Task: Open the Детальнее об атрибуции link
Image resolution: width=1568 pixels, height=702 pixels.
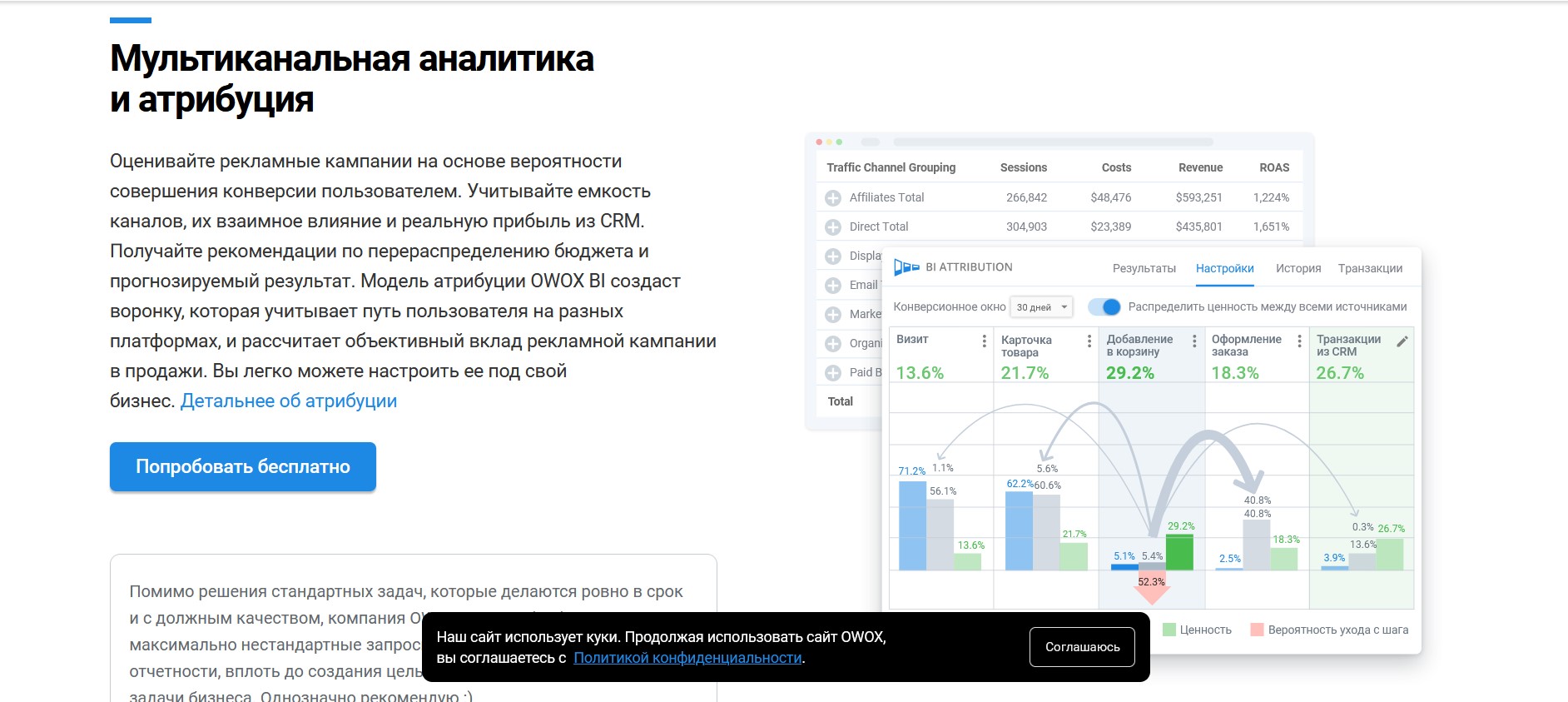Action: tap(288, 401)
